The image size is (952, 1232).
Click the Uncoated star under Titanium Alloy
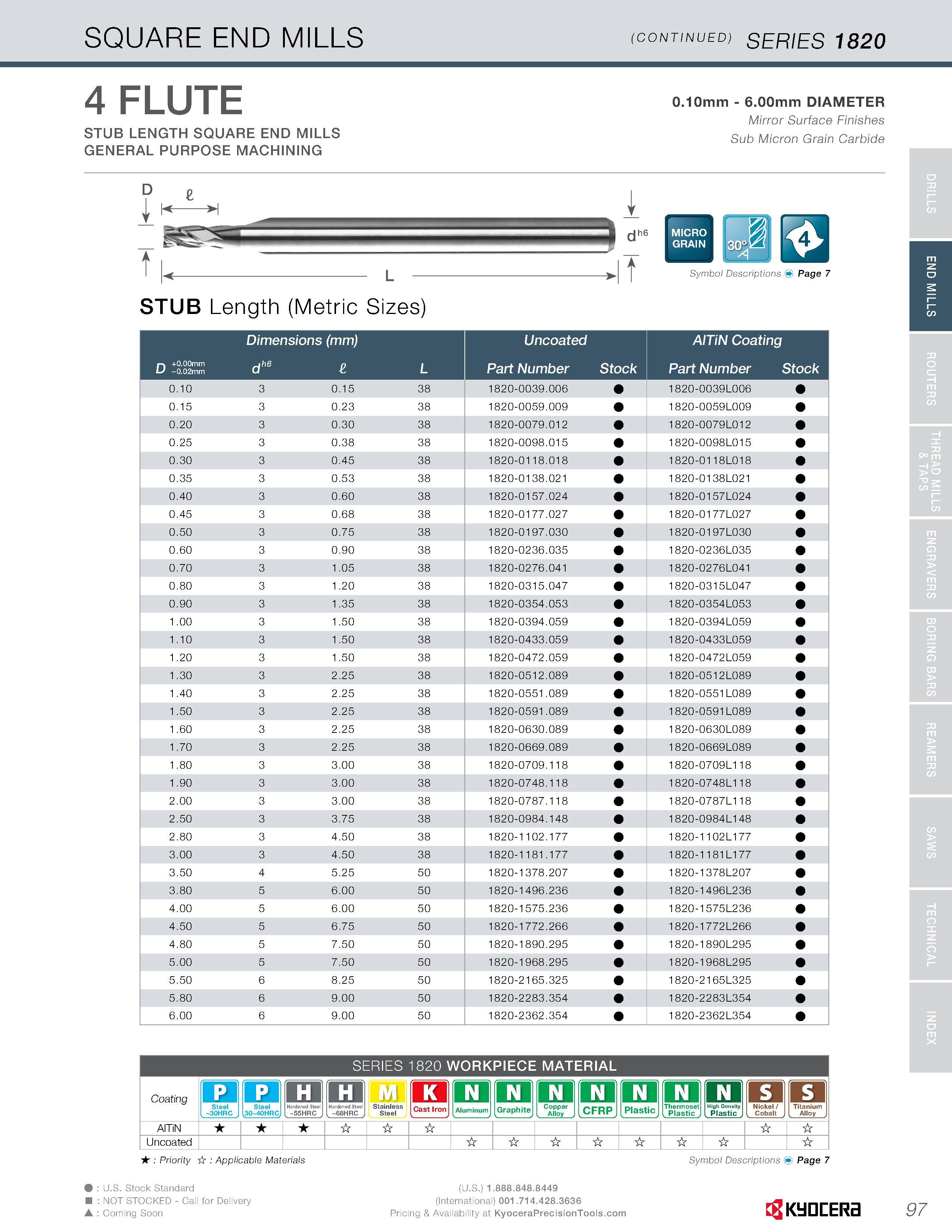tap(808, 1142)
